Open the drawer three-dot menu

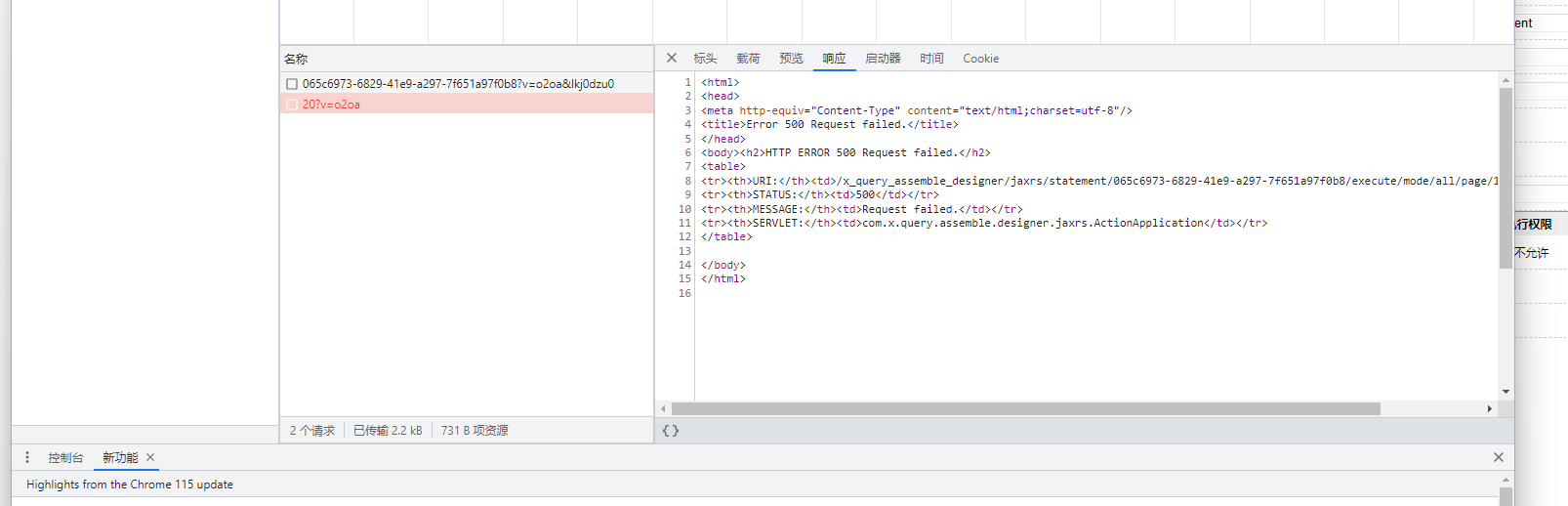point(27,457)
